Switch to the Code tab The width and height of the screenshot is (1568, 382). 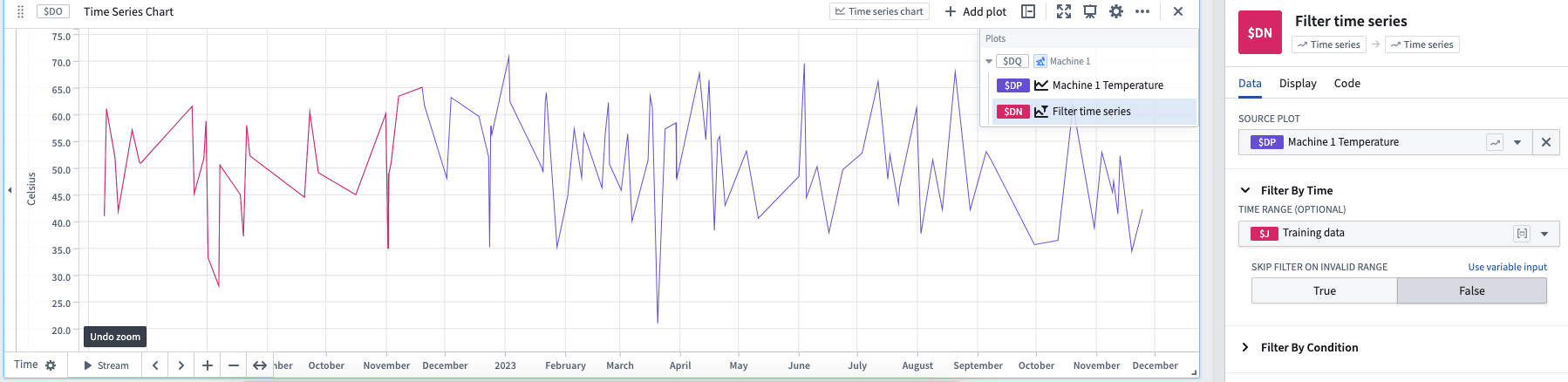coord(1346,83)
